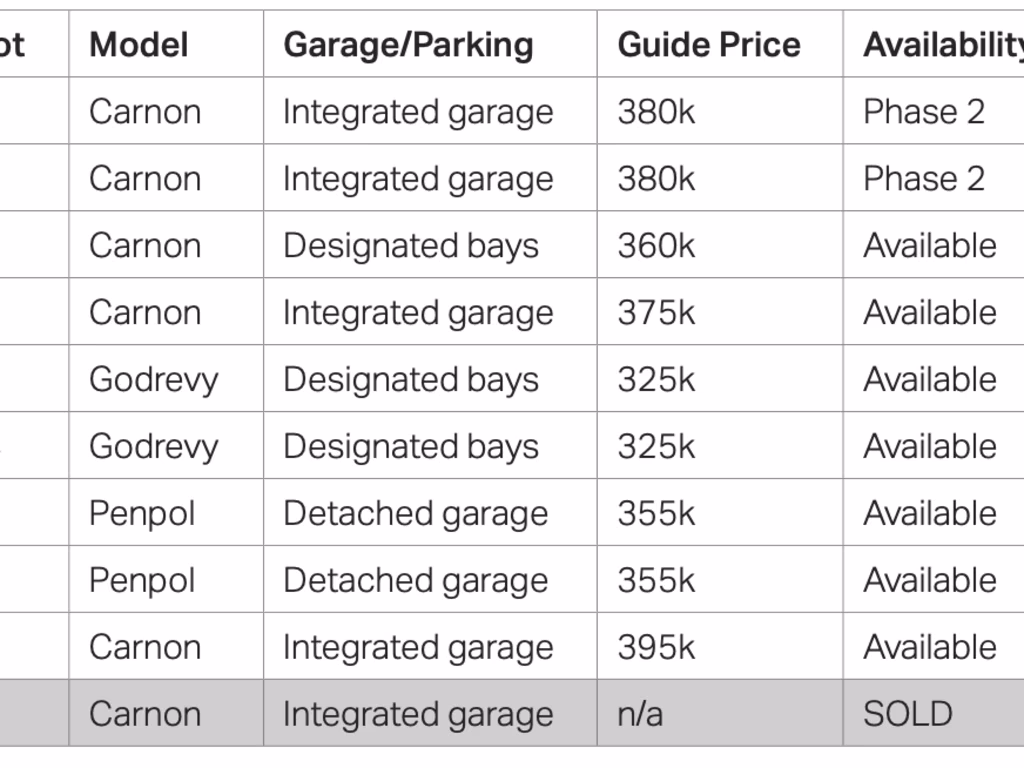The width and height of the screenshot is (1024, 768).
Task: Click Integrated garage in the SOLD row
Action: click(x=418, y=714)
